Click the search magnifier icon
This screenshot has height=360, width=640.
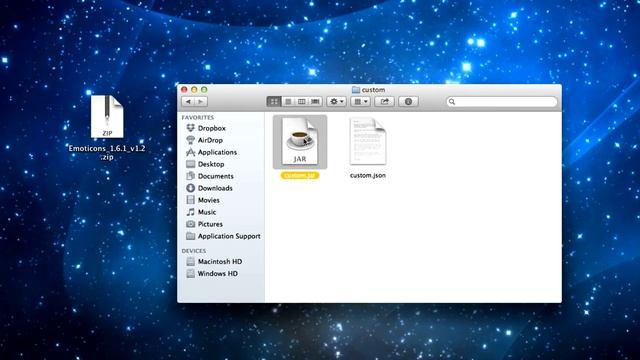click(x=452, y=102)
